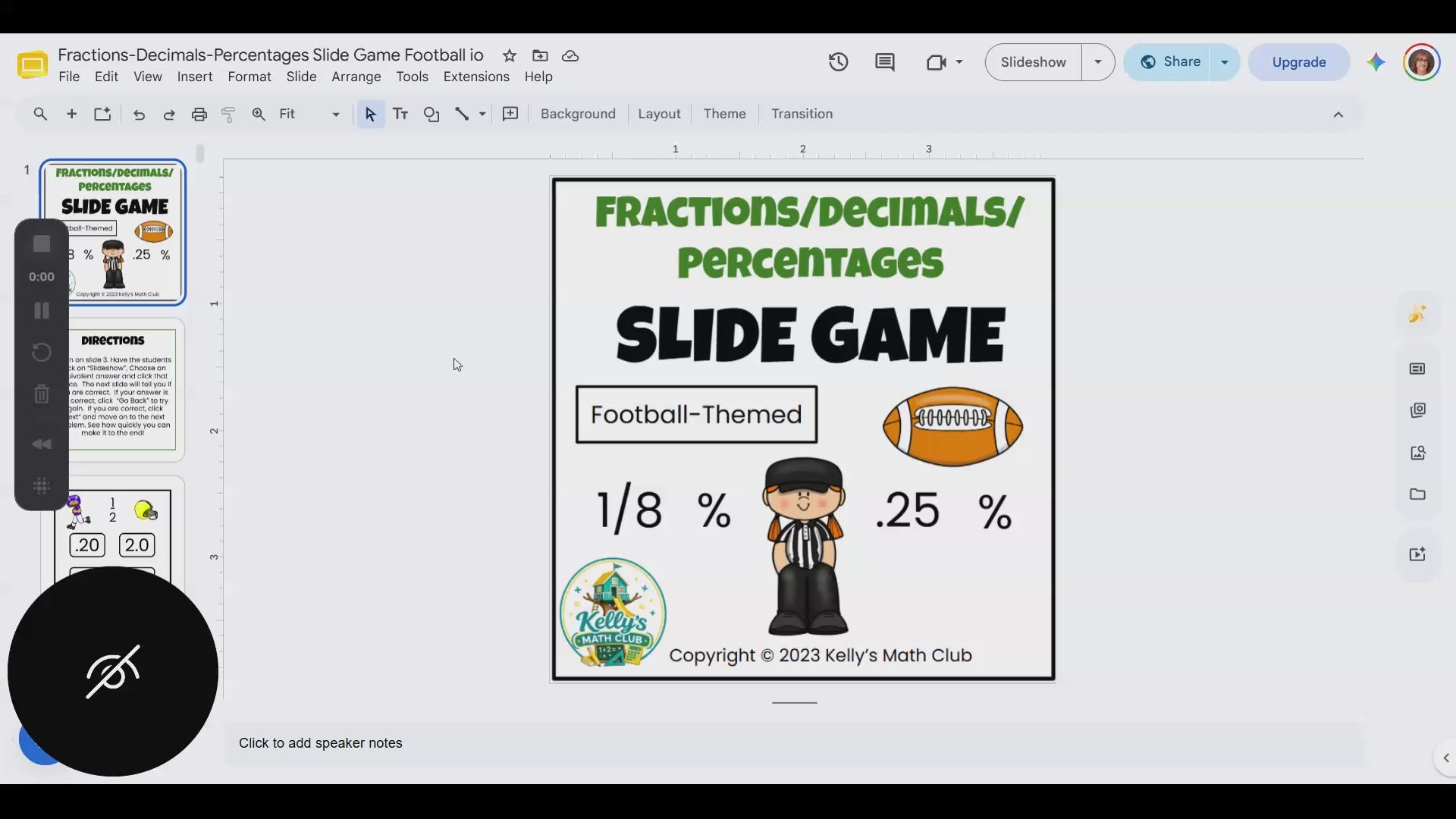
Task: Open the Slideshow options dropdown arrow
Action: pyautogui.click(x=1098, y=62)
